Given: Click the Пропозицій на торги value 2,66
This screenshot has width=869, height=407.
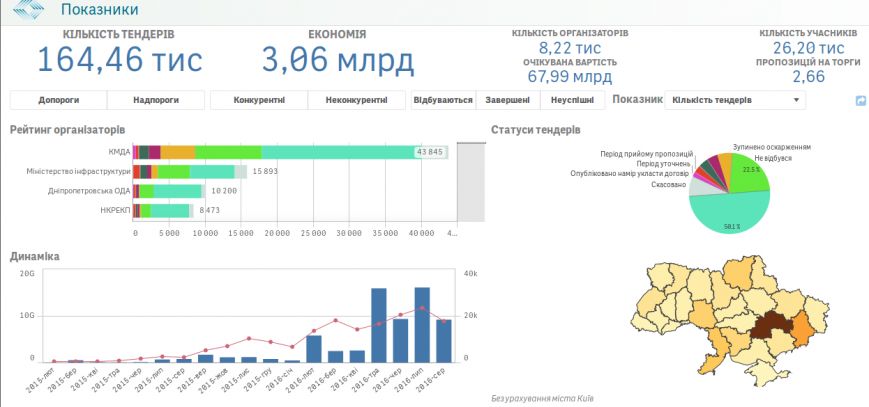Looking at the screenshot, I should pyautogui.click(x=809, y=77).
